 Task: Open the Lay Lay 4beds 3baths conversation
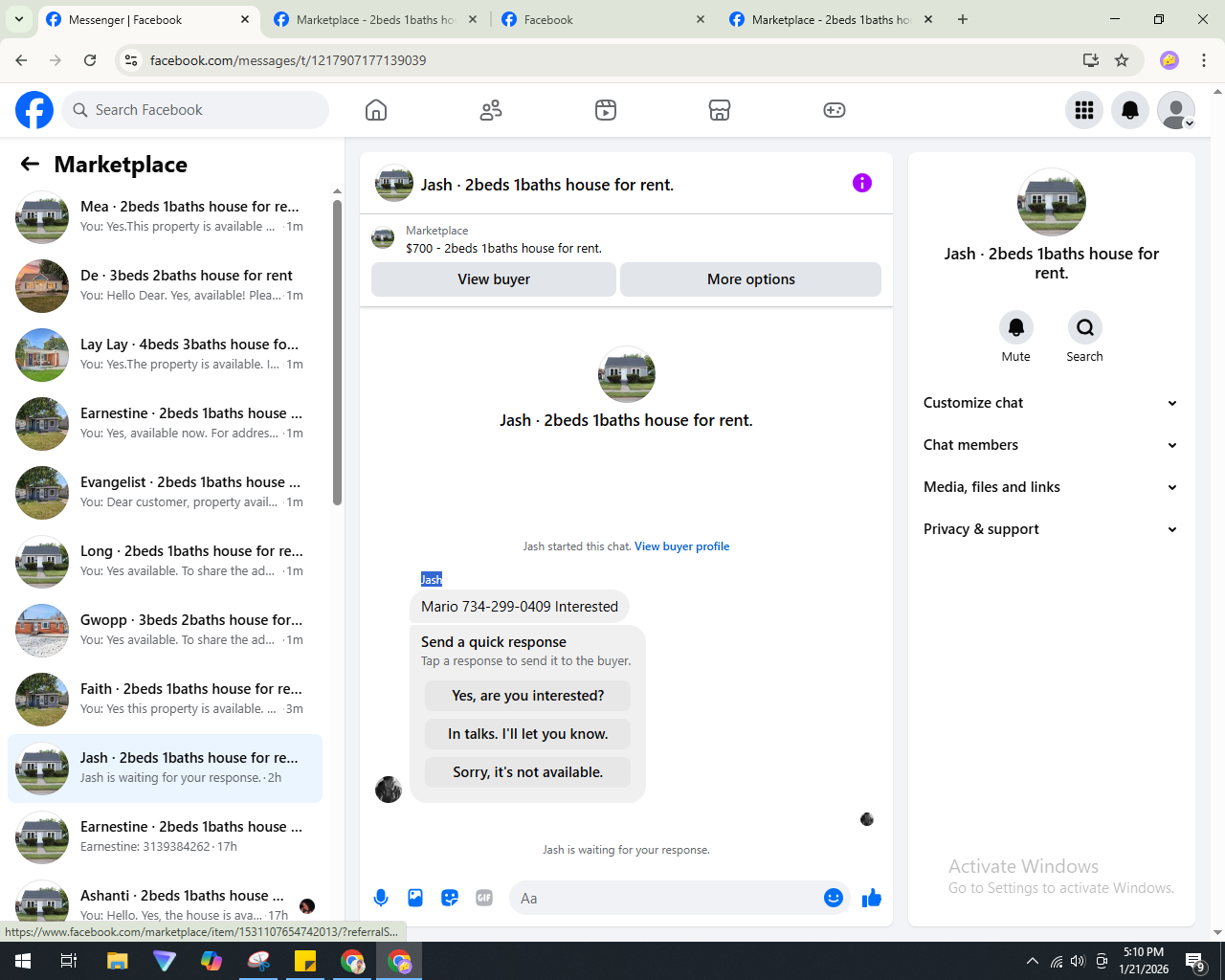[x=165, y=355]
